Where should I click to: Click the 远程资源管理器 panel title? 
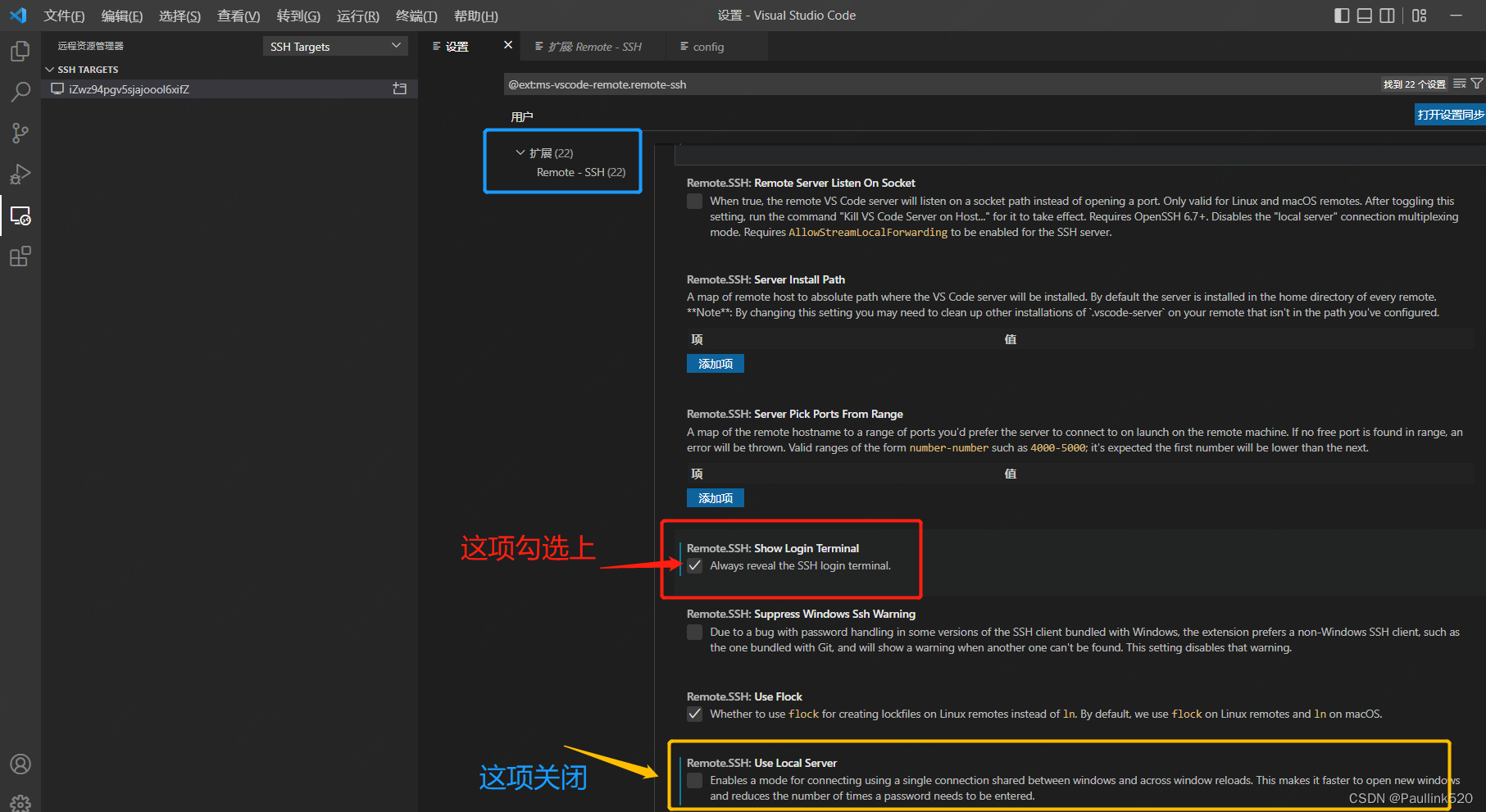[91, 46]
